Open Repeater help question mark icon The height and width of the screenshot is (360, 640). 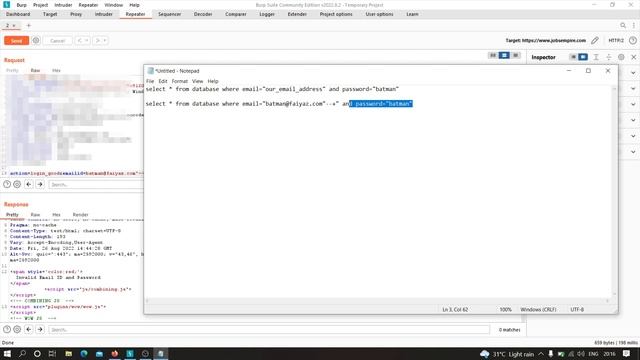(x=633, y=40)
